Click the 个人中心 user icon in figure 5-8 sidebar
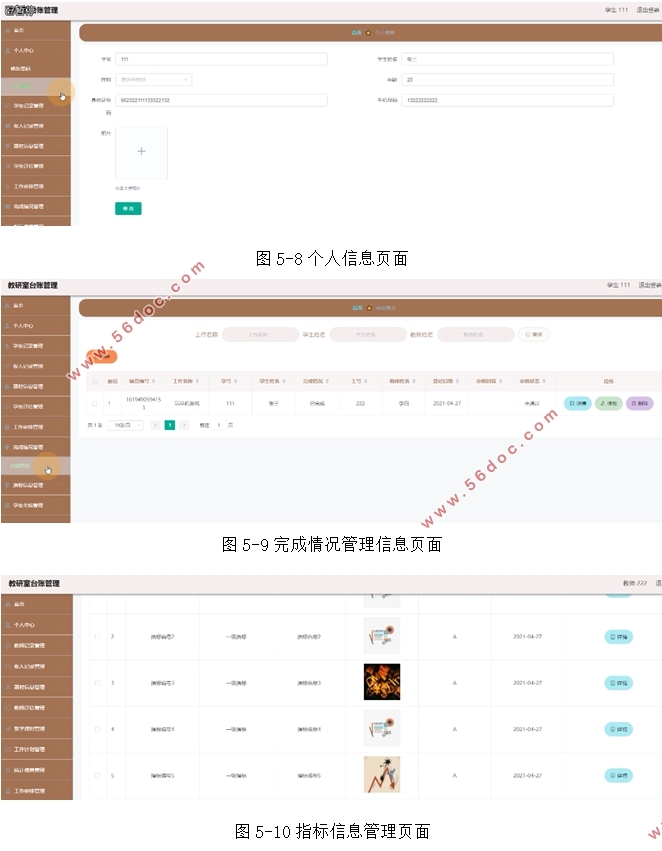This screenshot has width=662, height=851. coord(8,50)
